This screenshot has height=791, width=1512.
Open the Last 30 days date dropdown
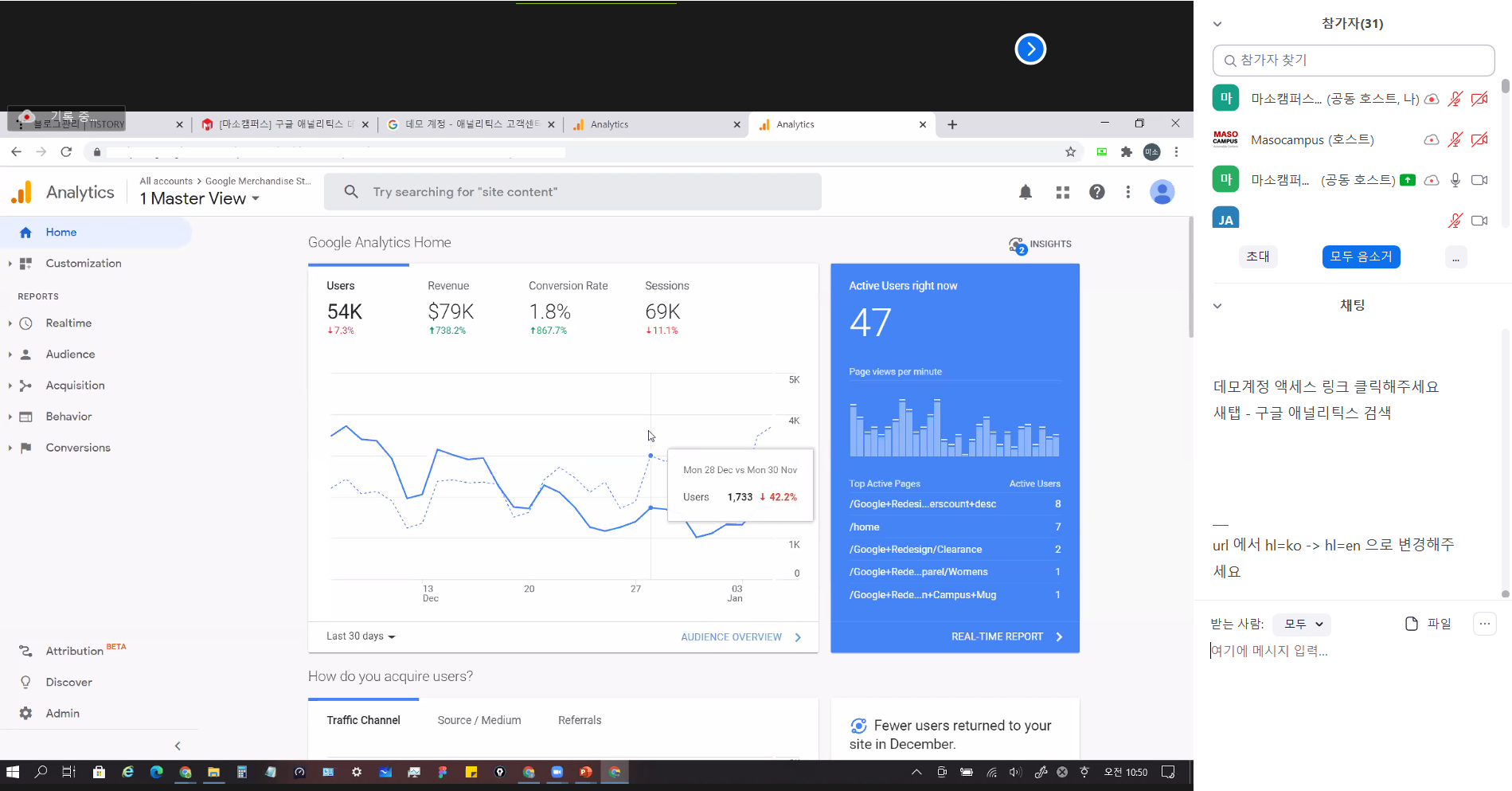click(x=361, y=636)
